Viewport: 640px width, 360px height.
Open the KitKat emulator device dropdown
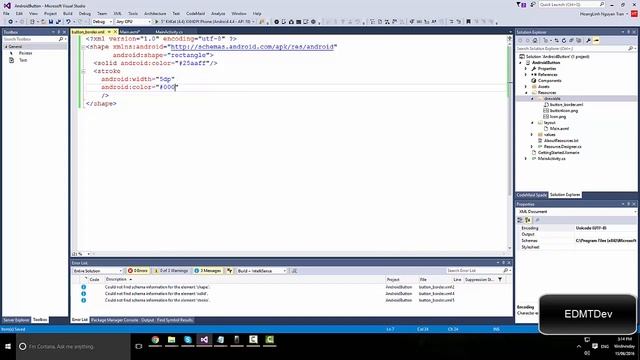click(x=208, y=22)
